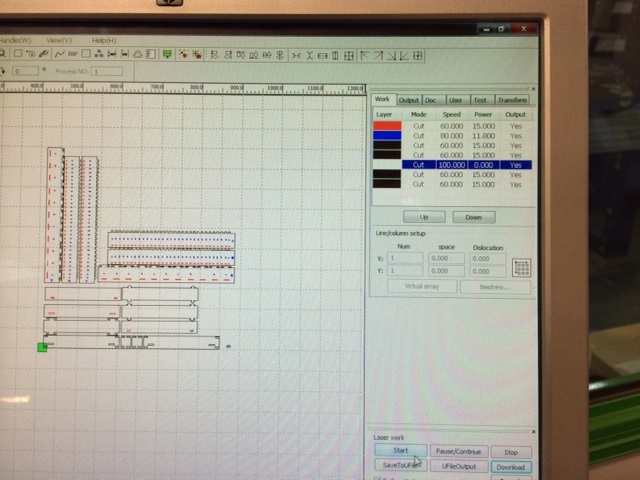Click the same size toolbar icon
The height and width of the screenshot is (480, 640).
pyautogui.click(x=349, y=56)
